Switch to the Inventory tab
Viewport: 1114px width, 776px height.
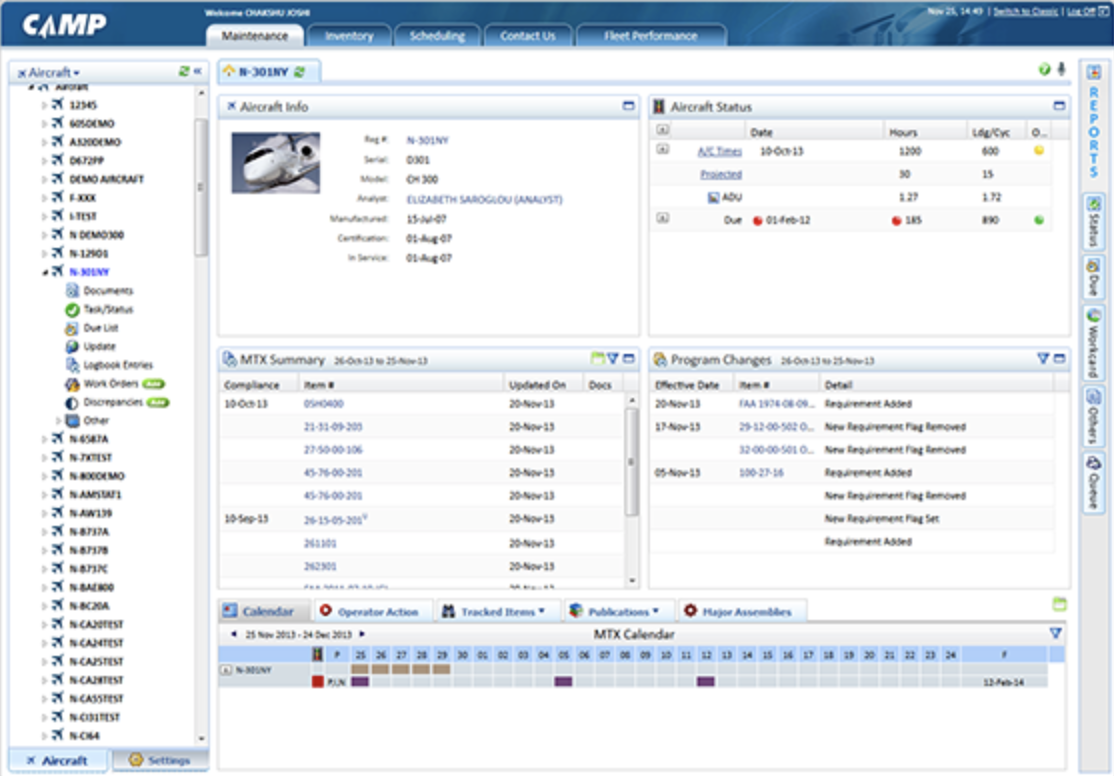(348, 36)
